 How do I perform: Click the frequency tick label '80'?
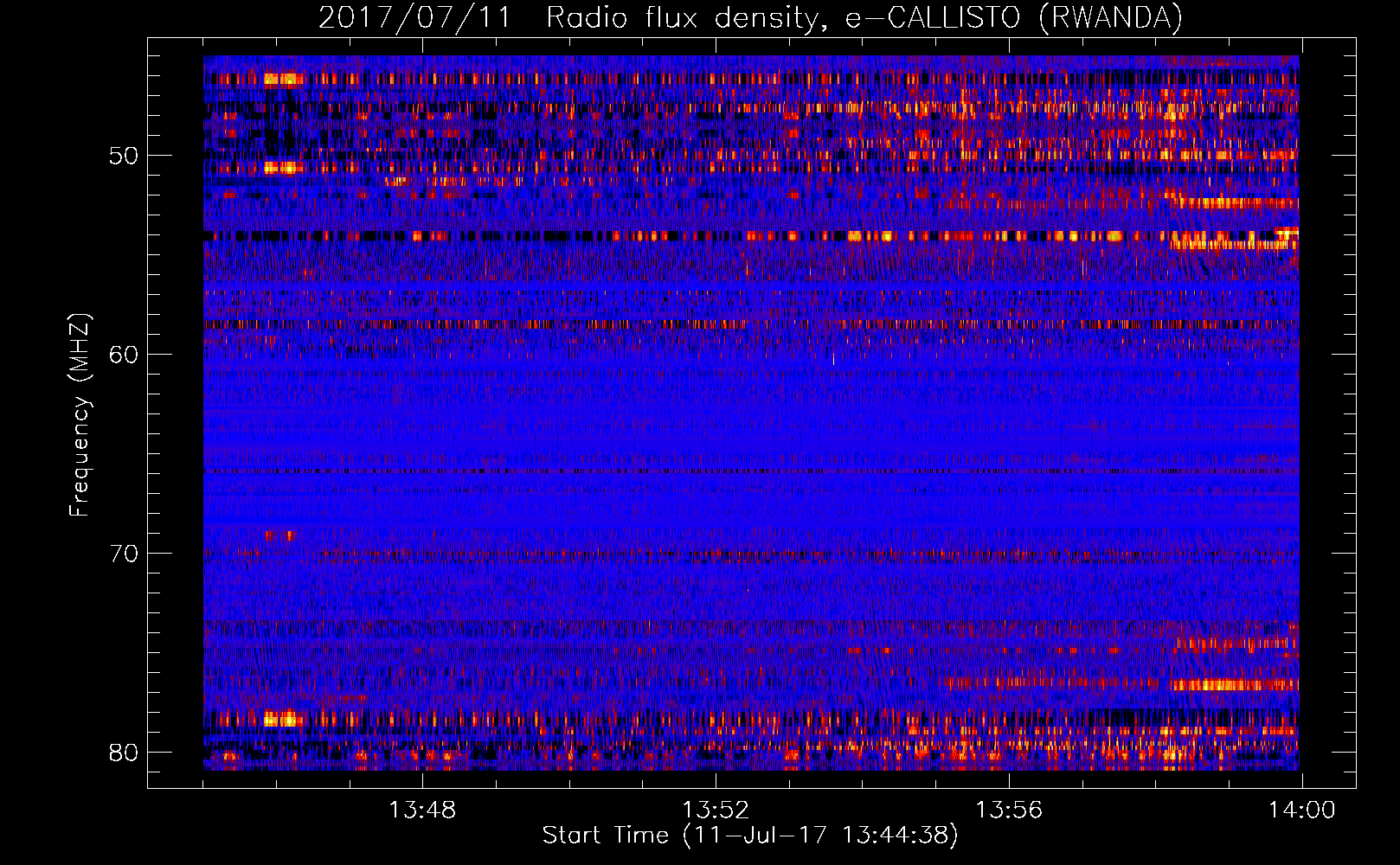[124, 752]
